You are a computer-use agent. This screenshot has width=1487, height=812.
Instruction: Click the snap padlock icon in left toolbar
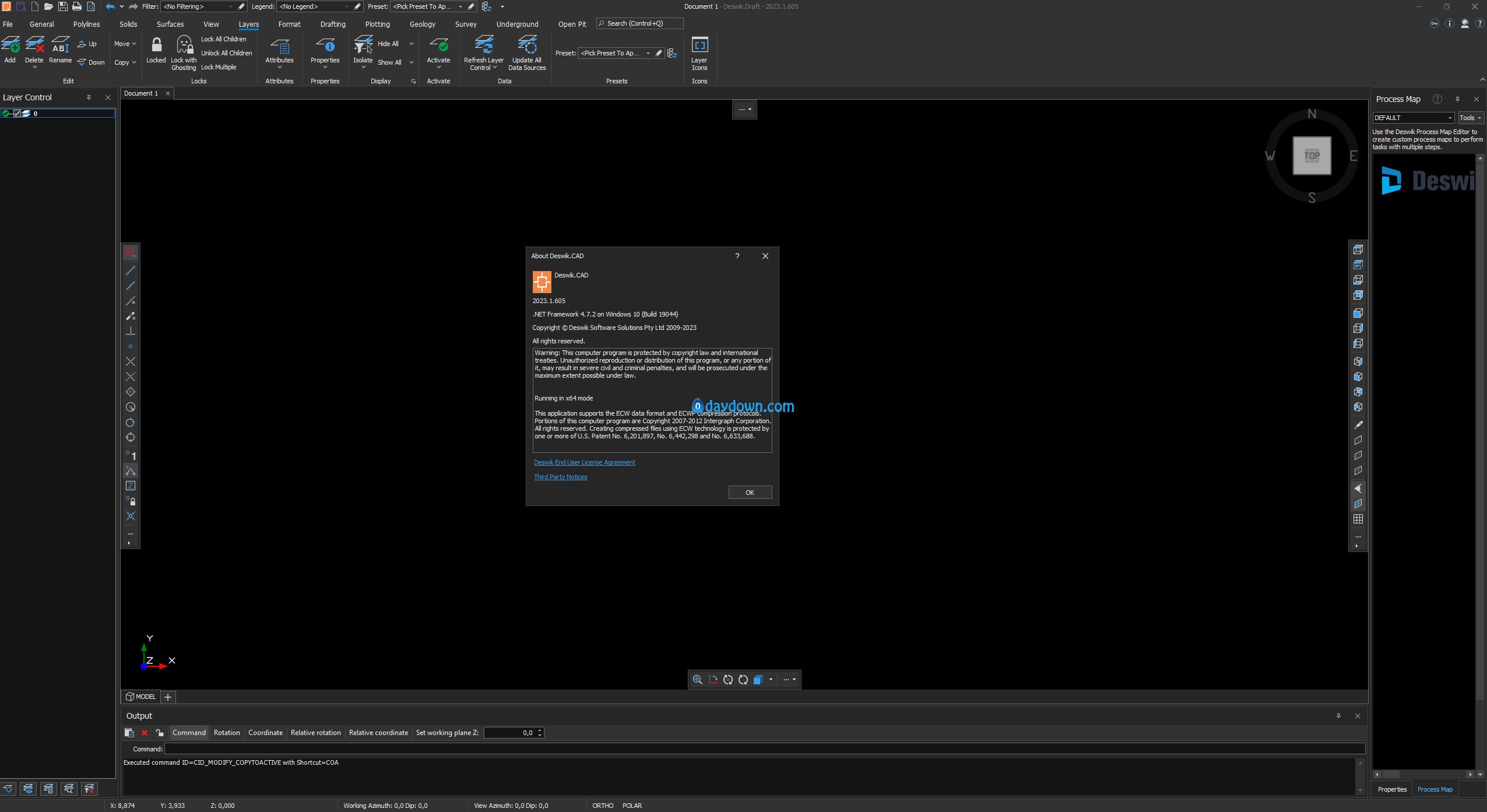131,501
